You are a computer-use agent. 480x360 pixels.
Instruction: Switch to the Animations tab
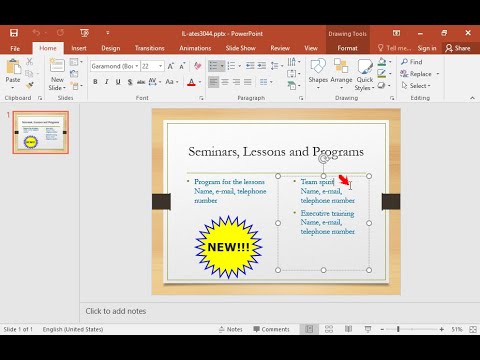coord(195,48)
